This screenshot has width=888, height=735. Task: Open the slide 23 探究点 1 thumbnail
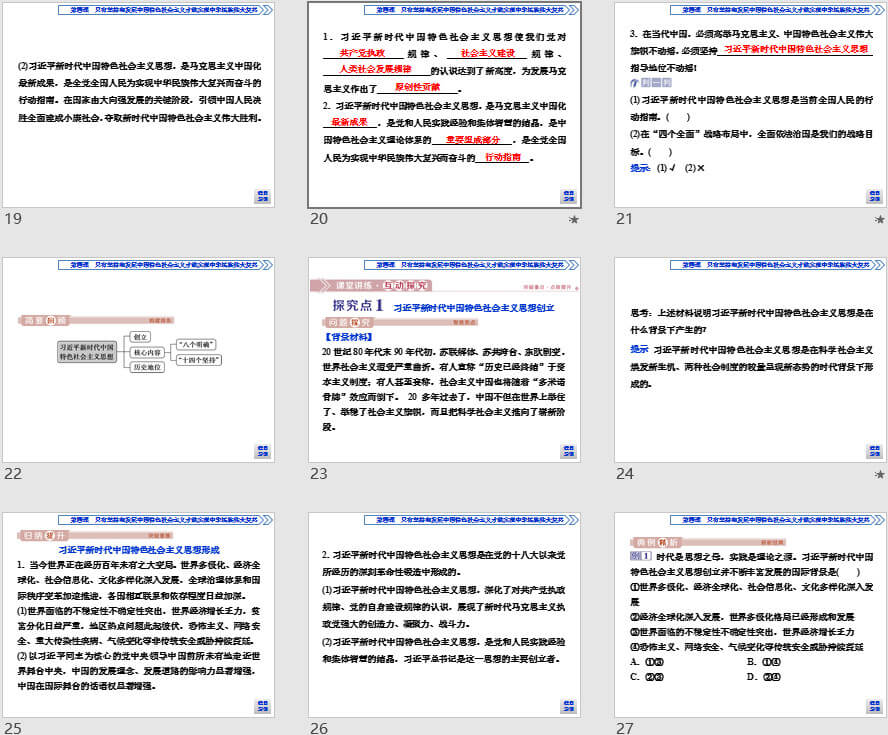pos(445,360)
